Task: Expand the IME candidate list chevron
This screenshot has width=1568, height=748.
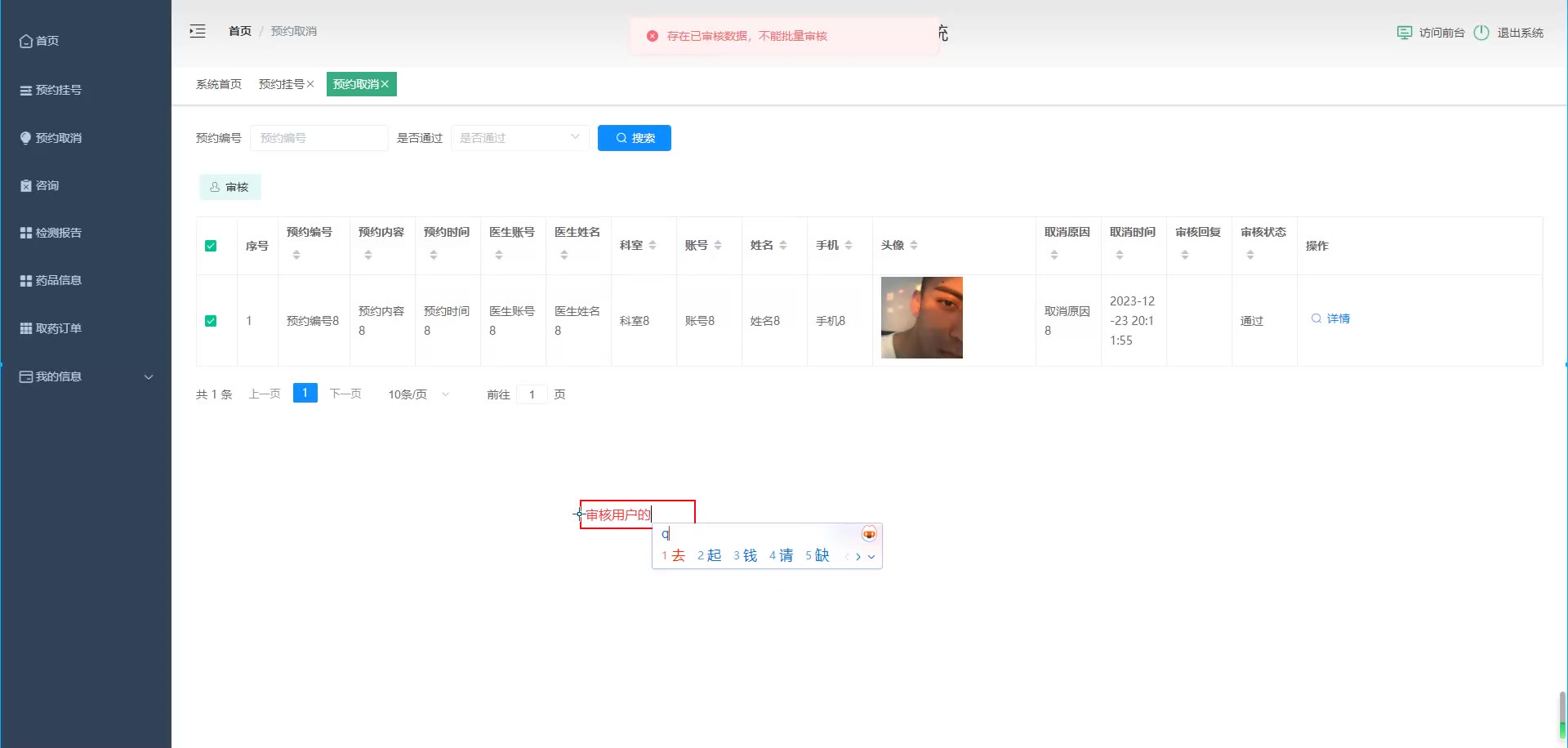Action: point(871,557)
